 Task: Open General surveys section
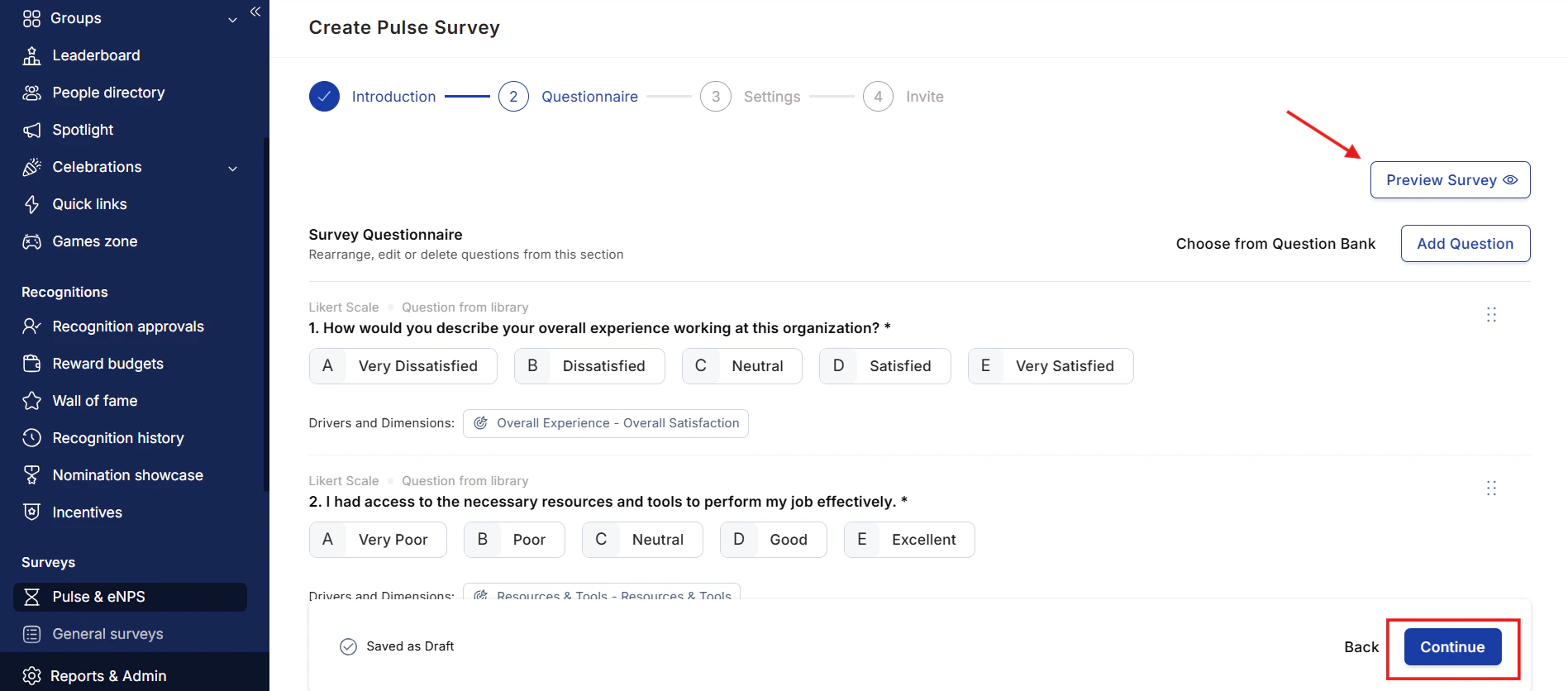click(x=107, y=634)
